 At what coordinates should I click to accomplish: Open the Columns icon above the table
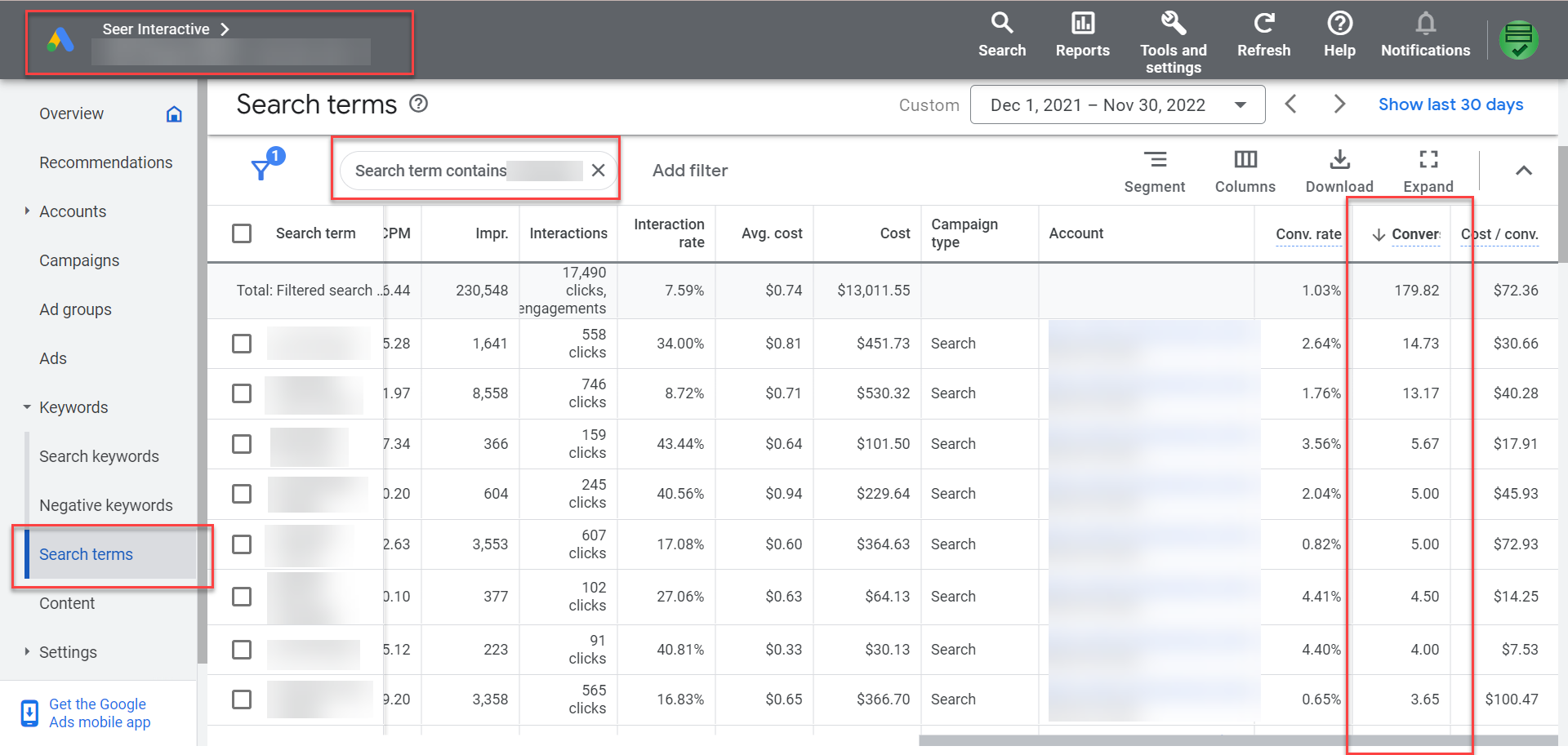(x=1245, y=160)
